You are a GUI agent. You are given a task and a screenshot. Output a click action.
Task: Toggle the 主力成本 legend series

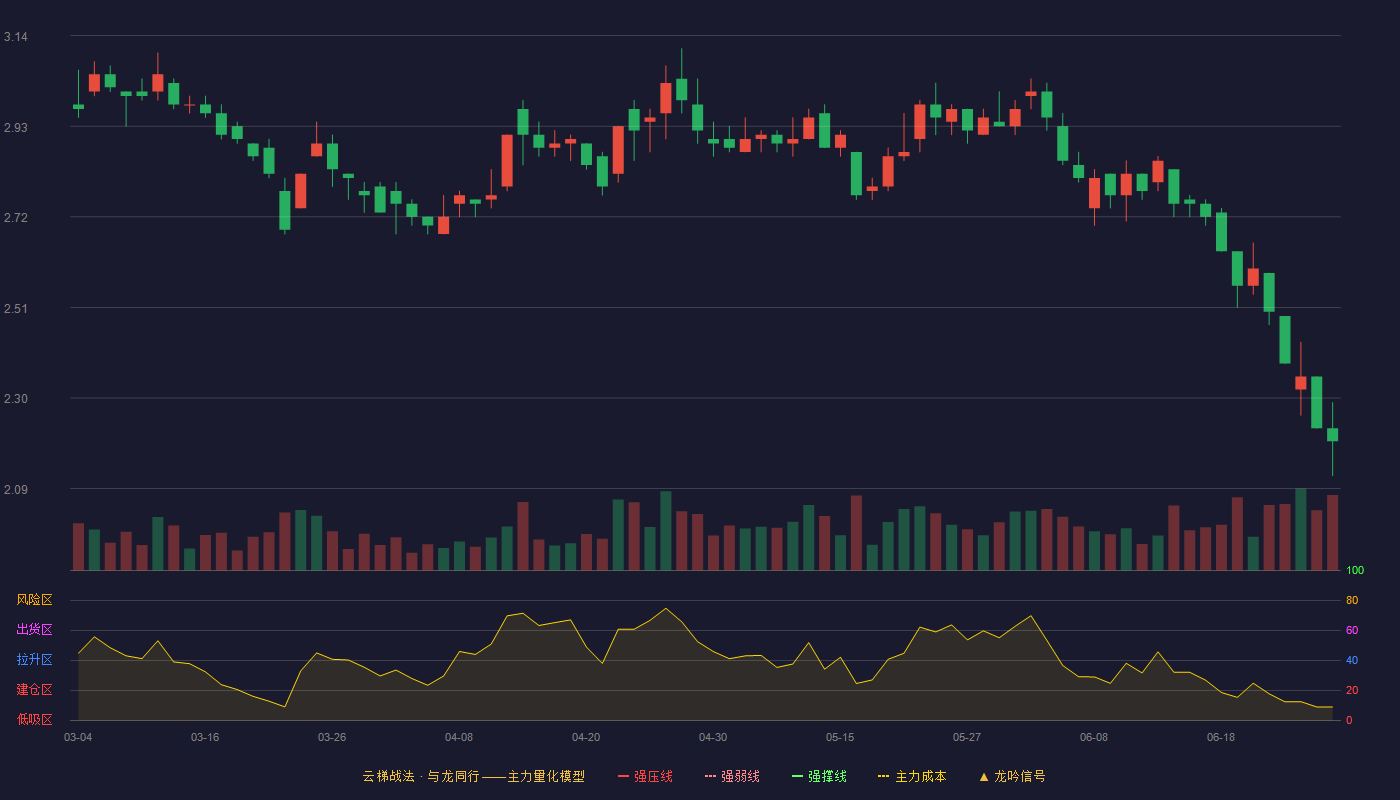(912, 776)
